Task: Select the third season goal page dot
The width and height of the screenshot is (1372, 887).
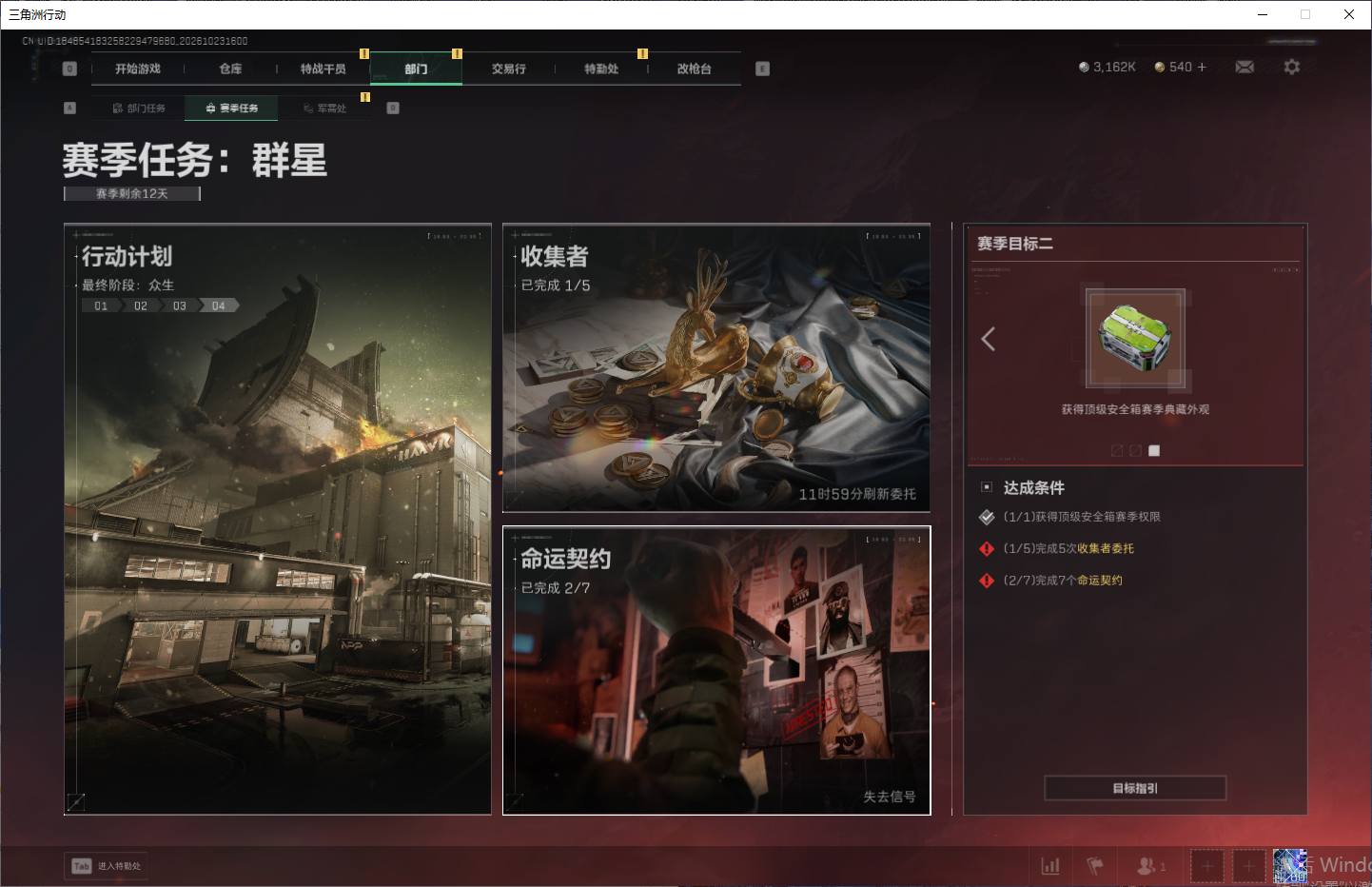Action: coord(1154,450)
